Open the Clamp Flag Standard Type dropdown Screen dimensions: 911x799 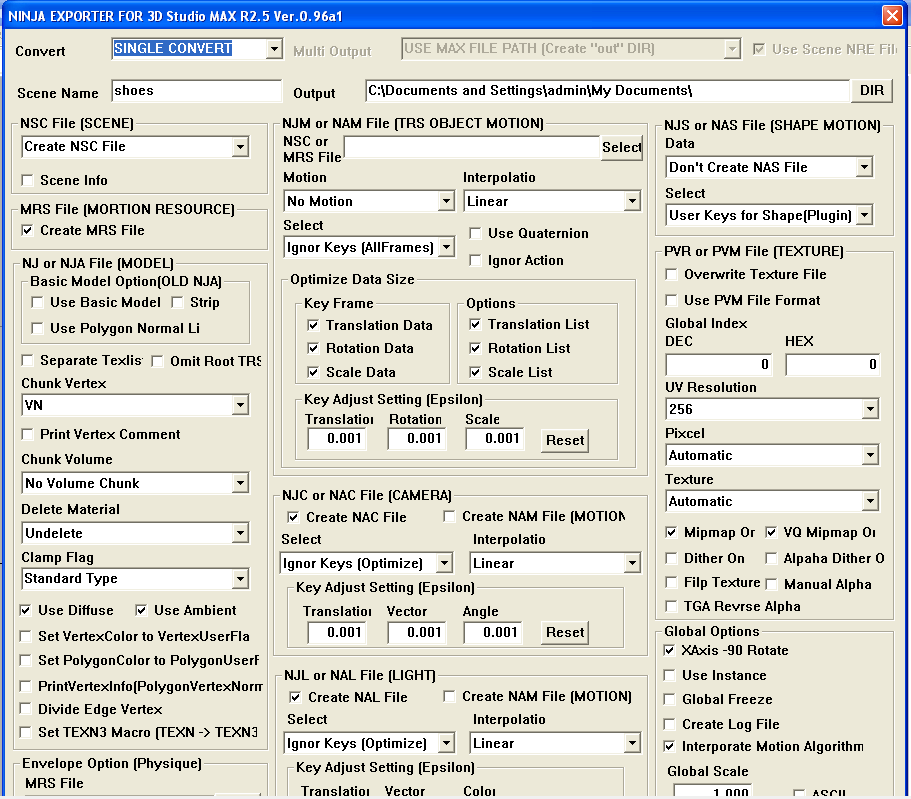pos(135,579)
